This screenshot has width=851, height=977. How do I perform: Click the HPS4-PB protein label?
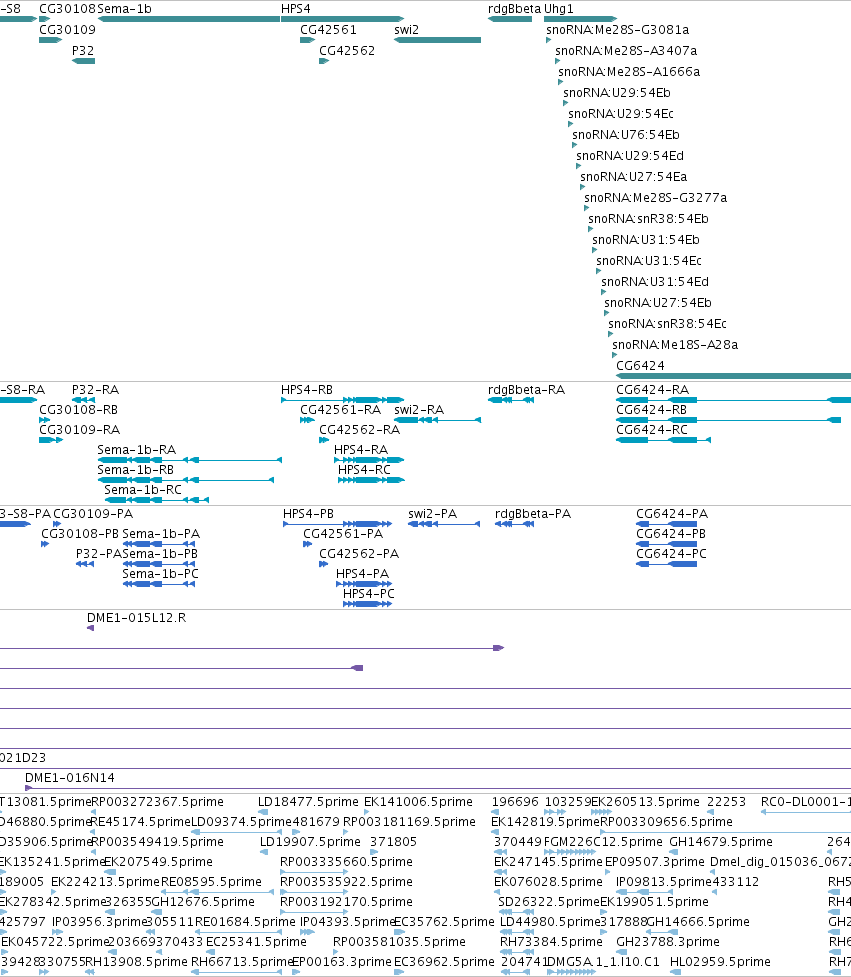308,513
